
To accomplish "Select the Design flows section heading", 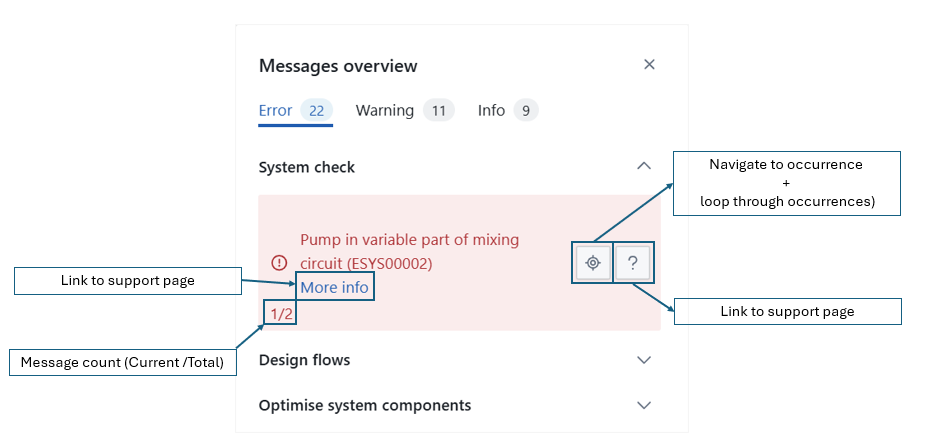I will [304, 360].
